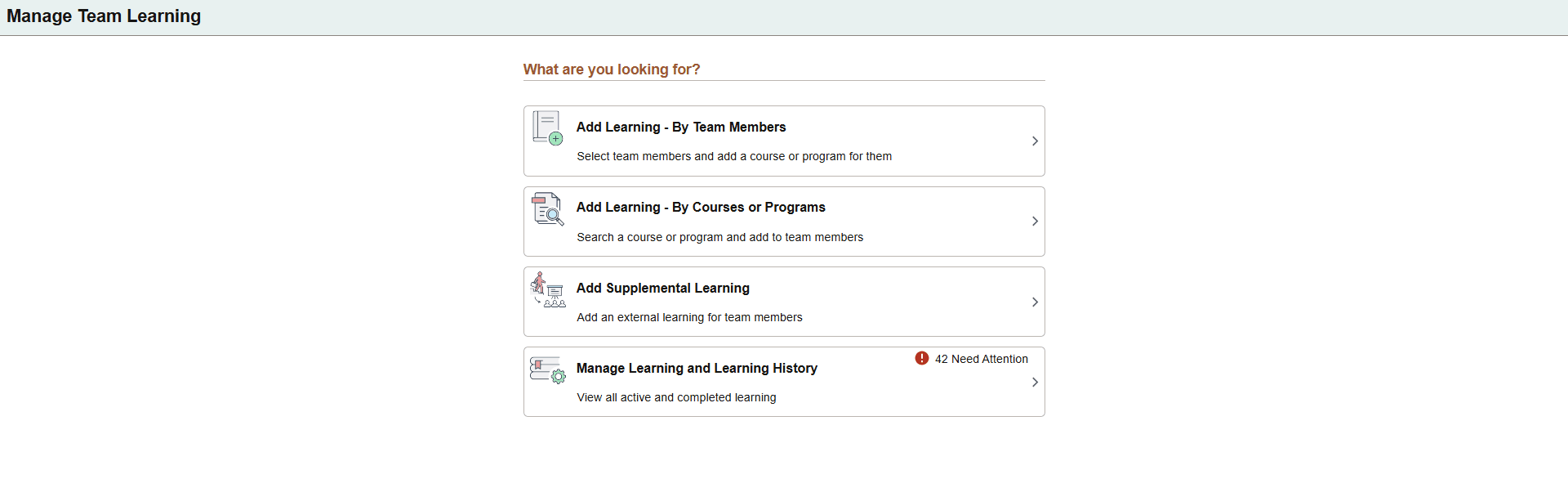Click the Manage Team Learning page title
The height and width of the screenshot is (479, 1568).
click(x=104, y=16)
